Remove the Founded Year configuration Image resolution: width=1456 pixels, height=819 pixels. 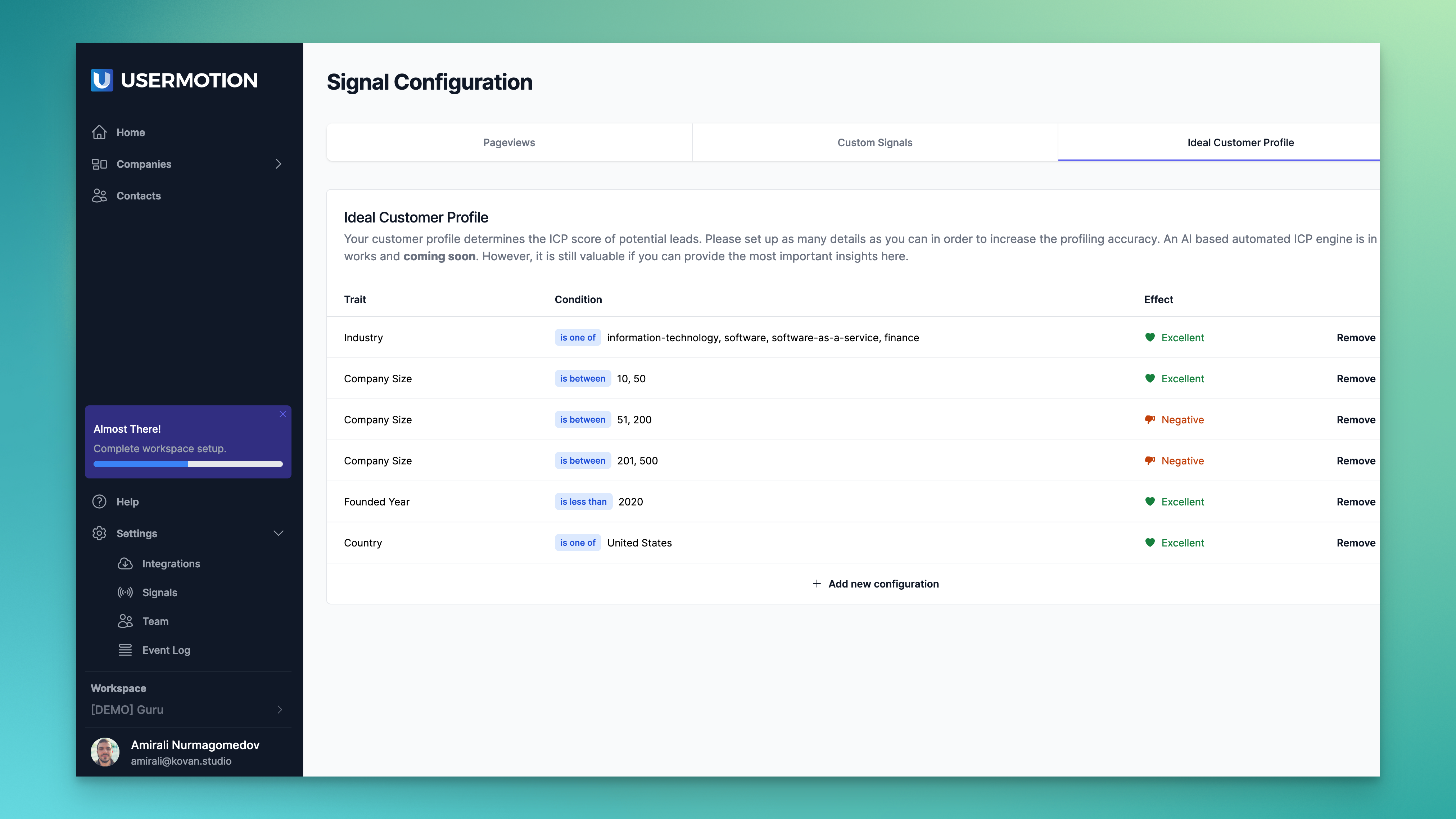point(1355,502)
